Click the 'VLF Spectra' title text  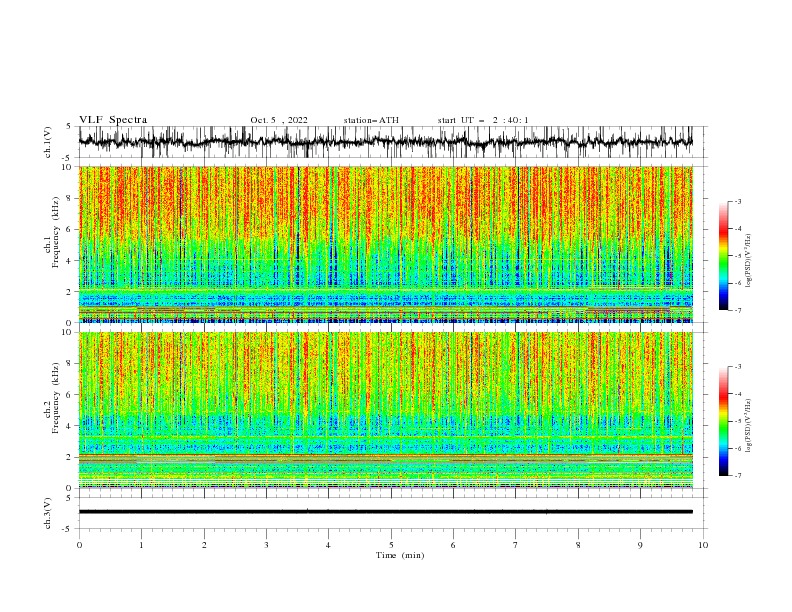tap(113, 120)
